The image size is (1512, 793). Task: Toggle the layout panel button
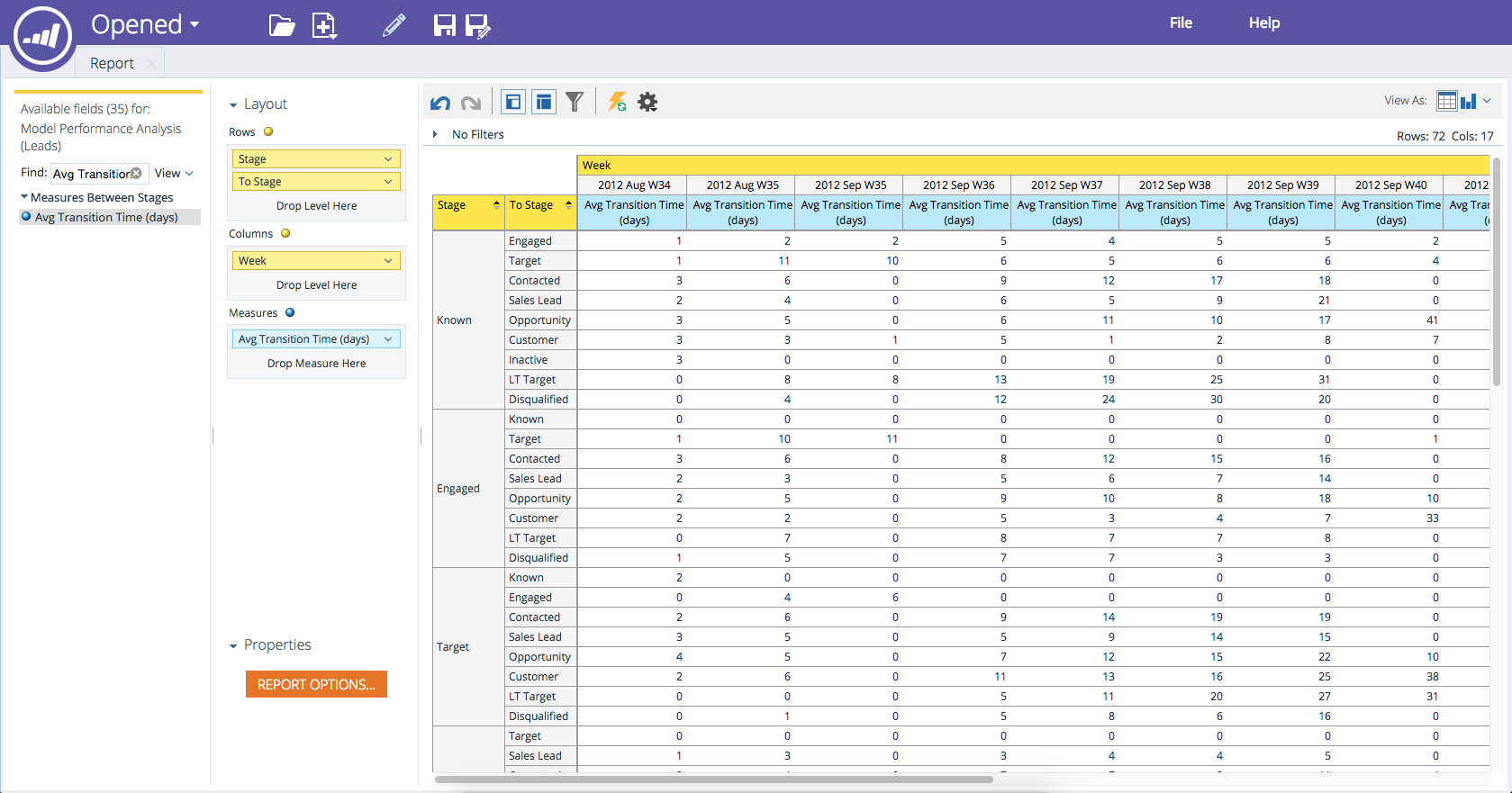tap(544, 102)
